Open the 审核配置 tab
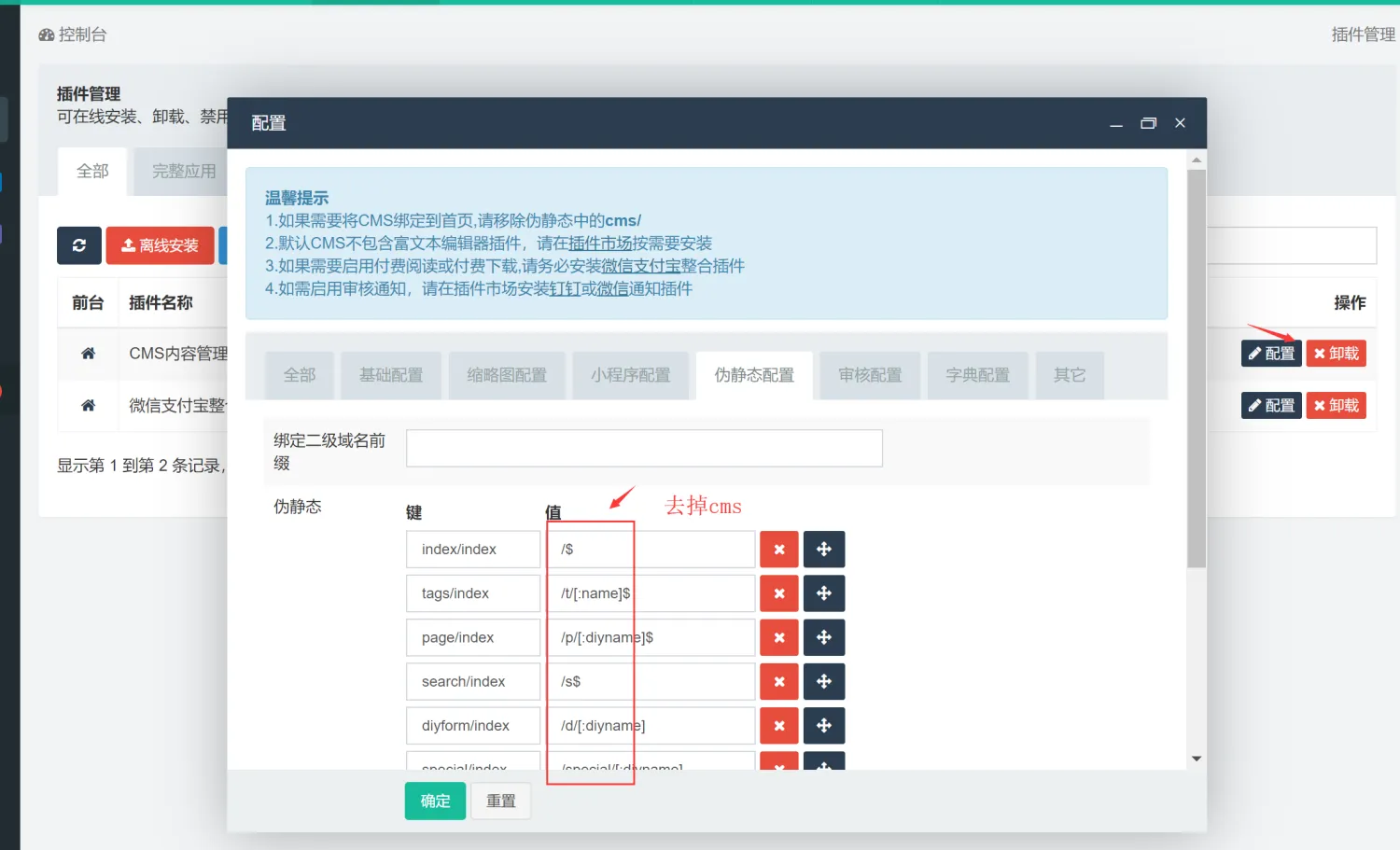The image size is (1400, 850). point(870,375)
